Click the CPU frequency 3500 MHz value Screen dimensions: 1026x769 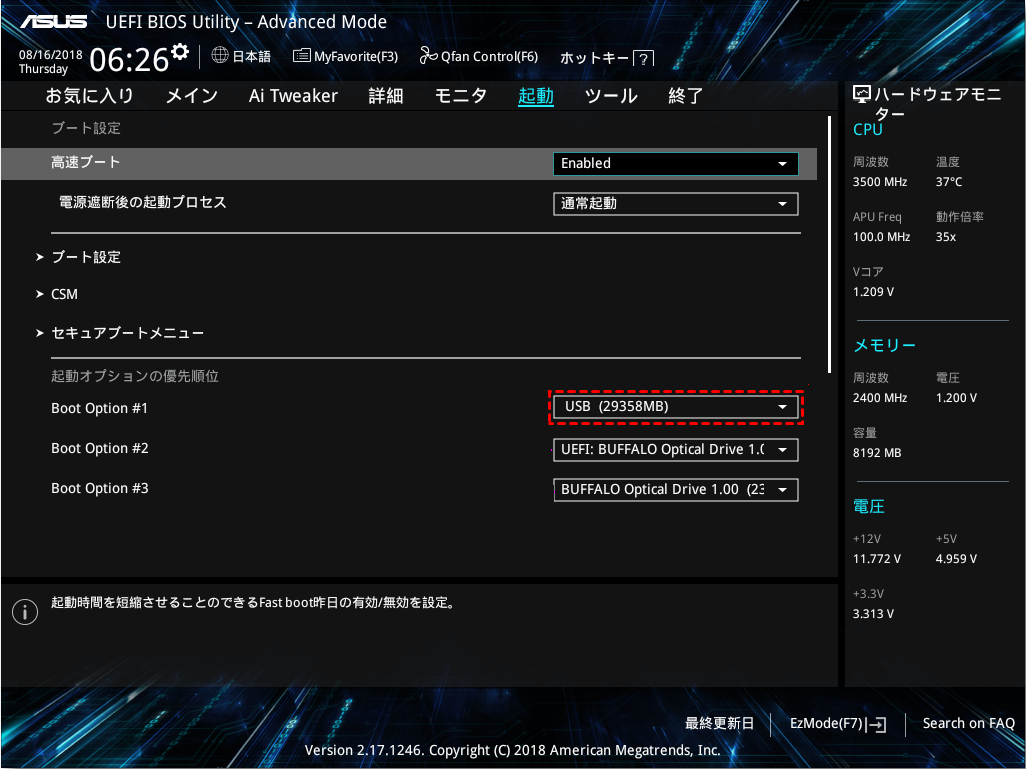pos(880,182)
